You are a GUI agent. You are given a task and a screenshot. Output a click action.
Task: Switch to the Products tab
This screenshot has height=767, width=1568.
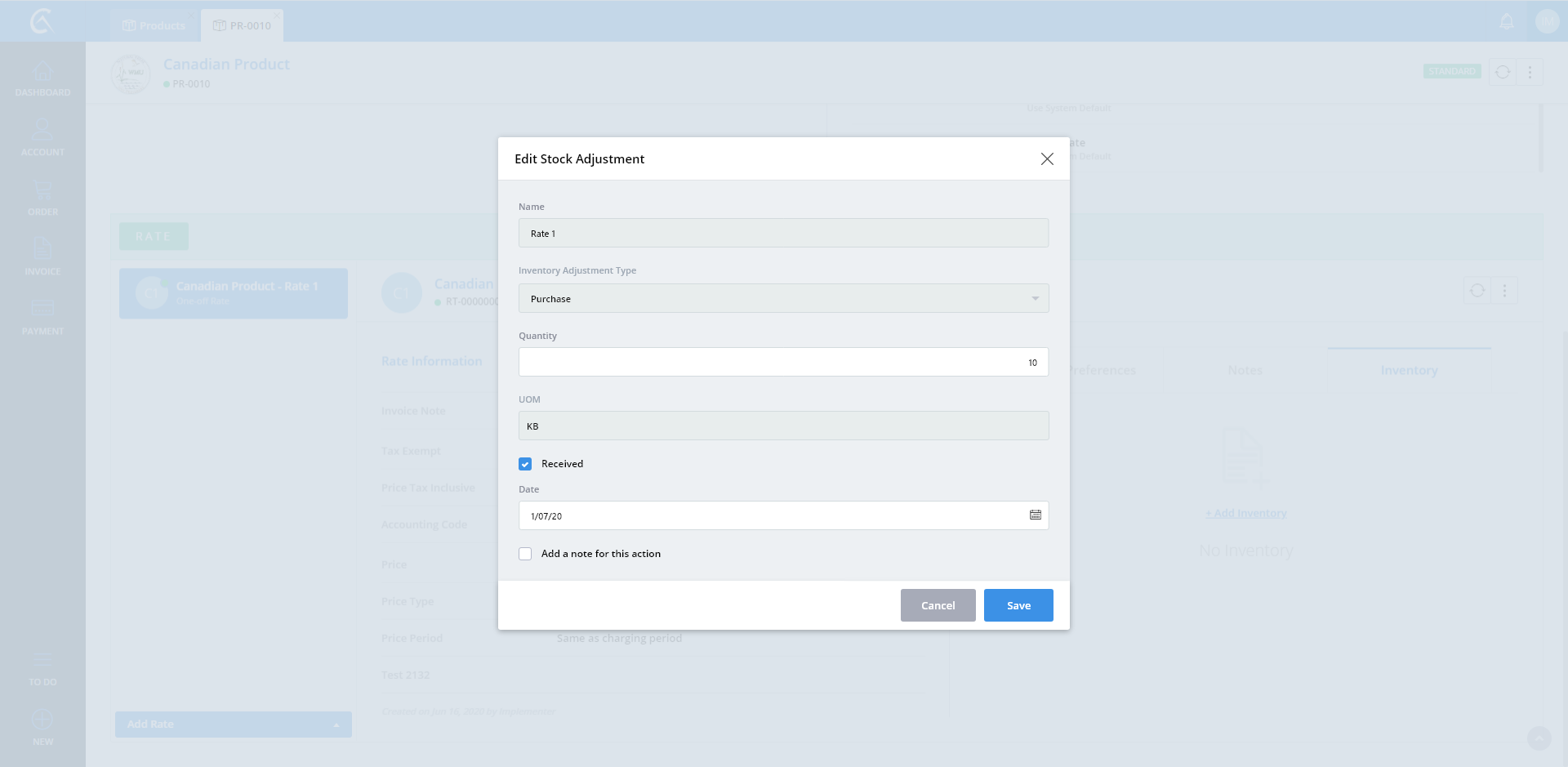(x=154, y=26)
